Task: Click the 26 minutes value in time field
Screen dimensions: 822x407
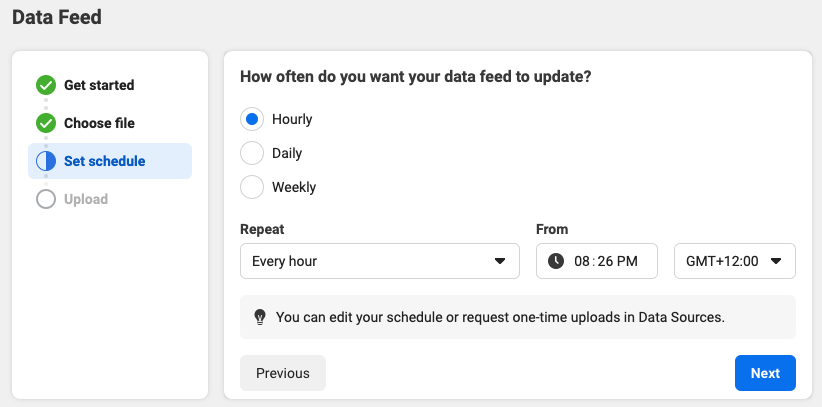Action: tap(605, 261)
